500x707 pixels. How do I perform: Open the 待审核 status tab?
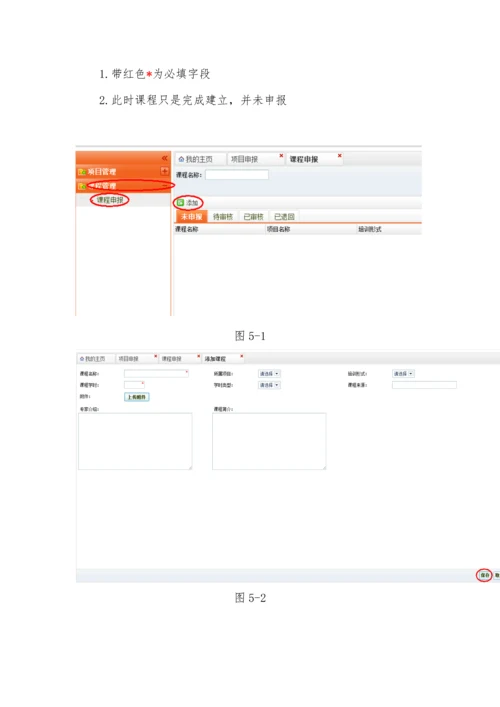tap(223, 217)
